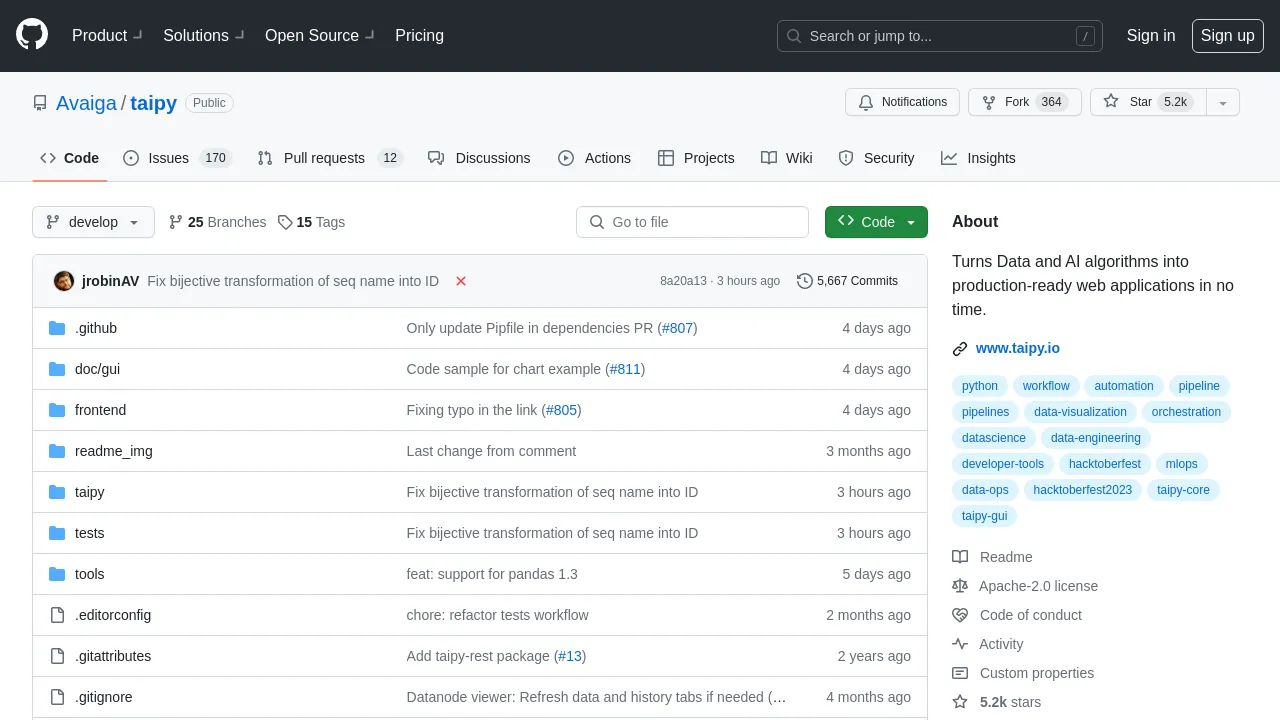Open pull request #807 link
The image size is (1280, 720).
[677, 328]
